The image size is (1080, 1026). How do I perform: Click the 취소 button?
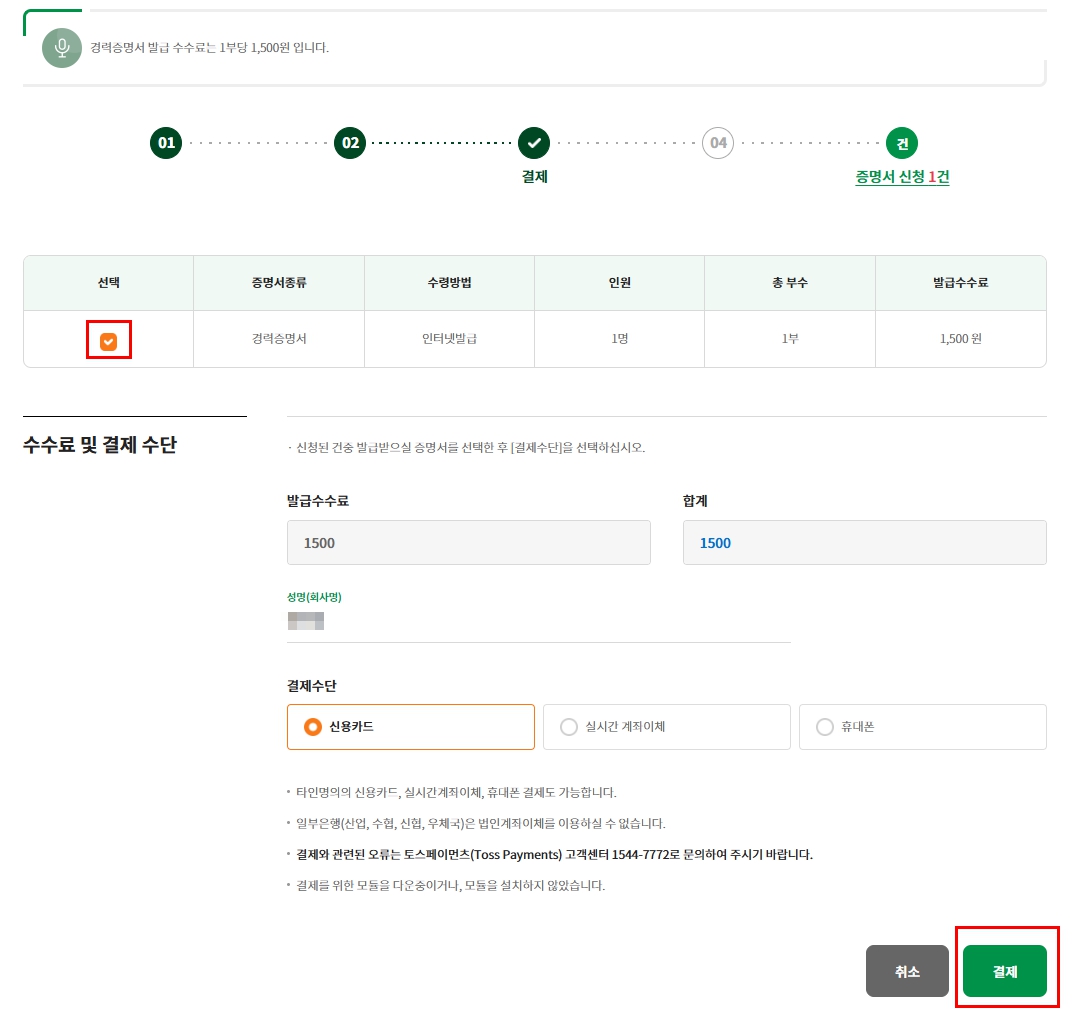click(907, 970)
